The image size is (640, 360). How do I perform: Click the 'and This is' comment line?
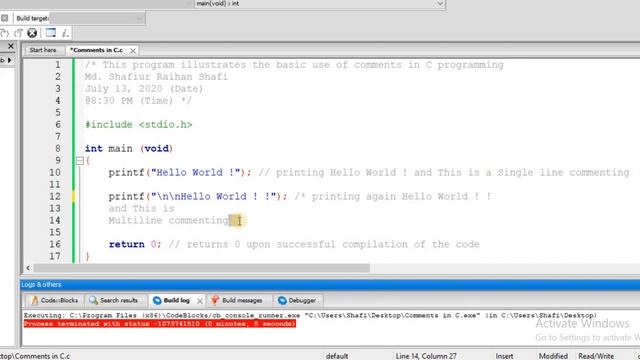[142, 209]
